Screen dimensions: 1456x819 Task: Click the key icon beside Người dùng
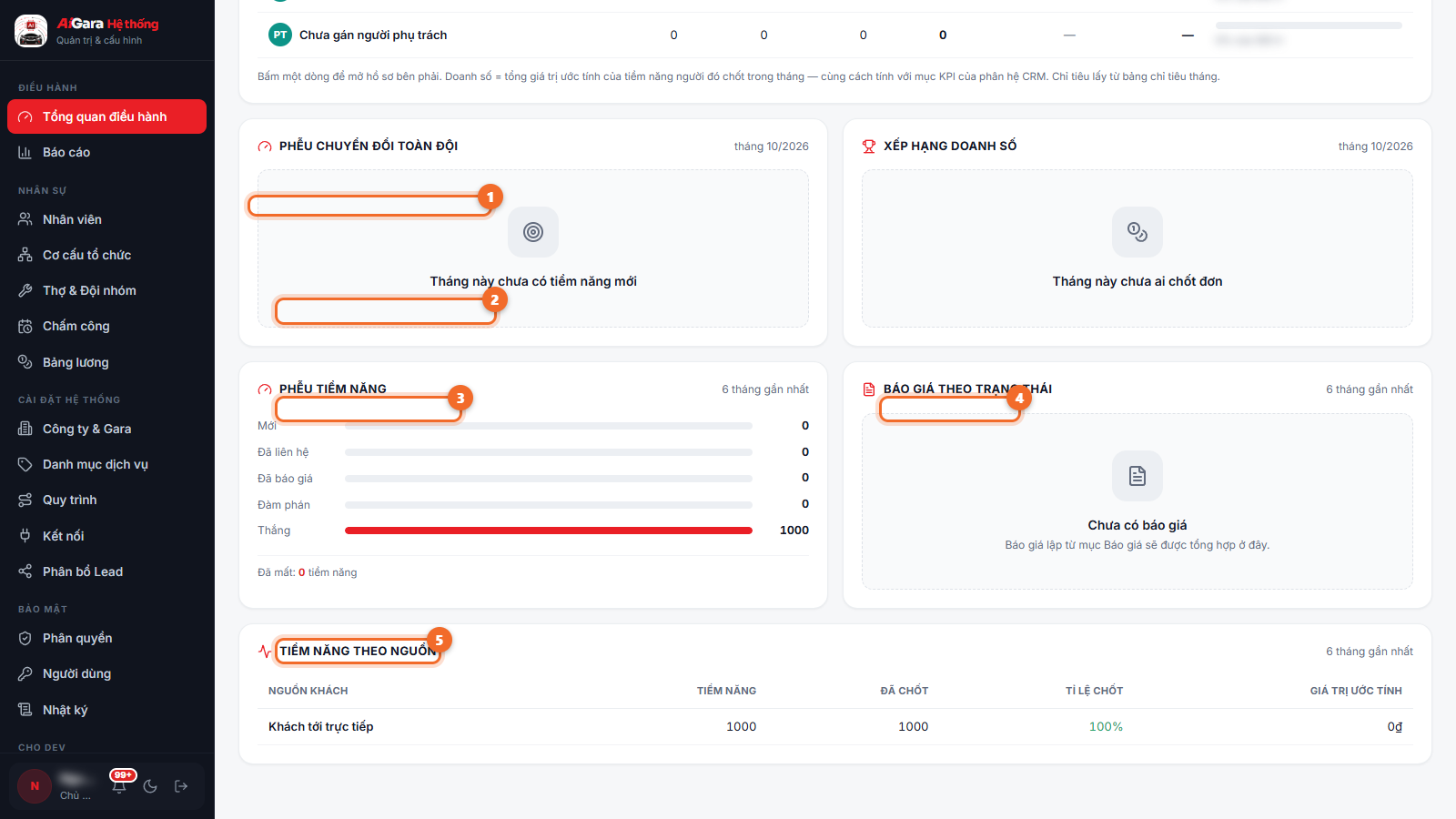25,673
